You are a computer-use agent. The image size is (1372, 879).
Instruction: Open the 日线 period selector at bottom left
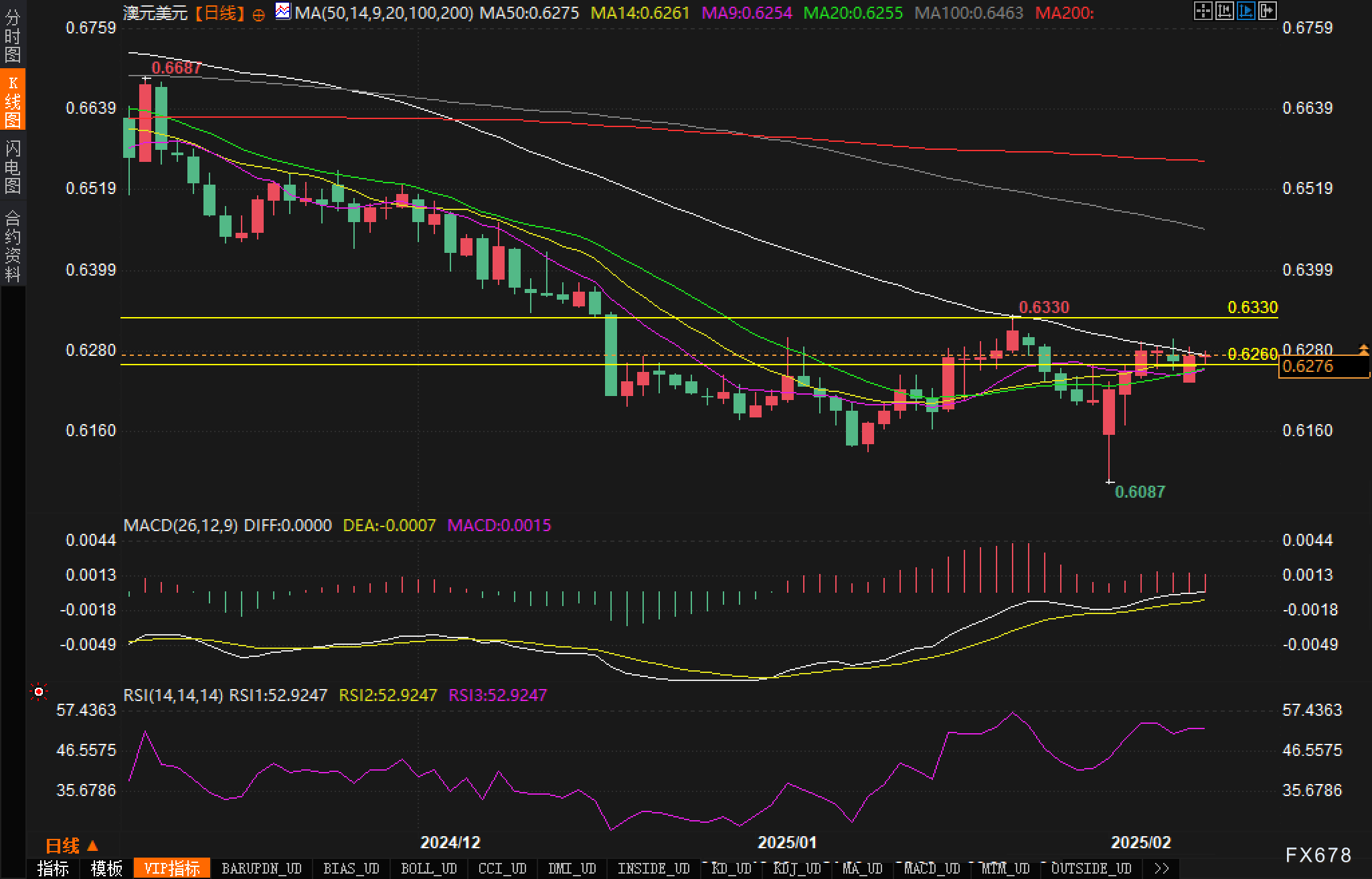[x=72, y=846]
